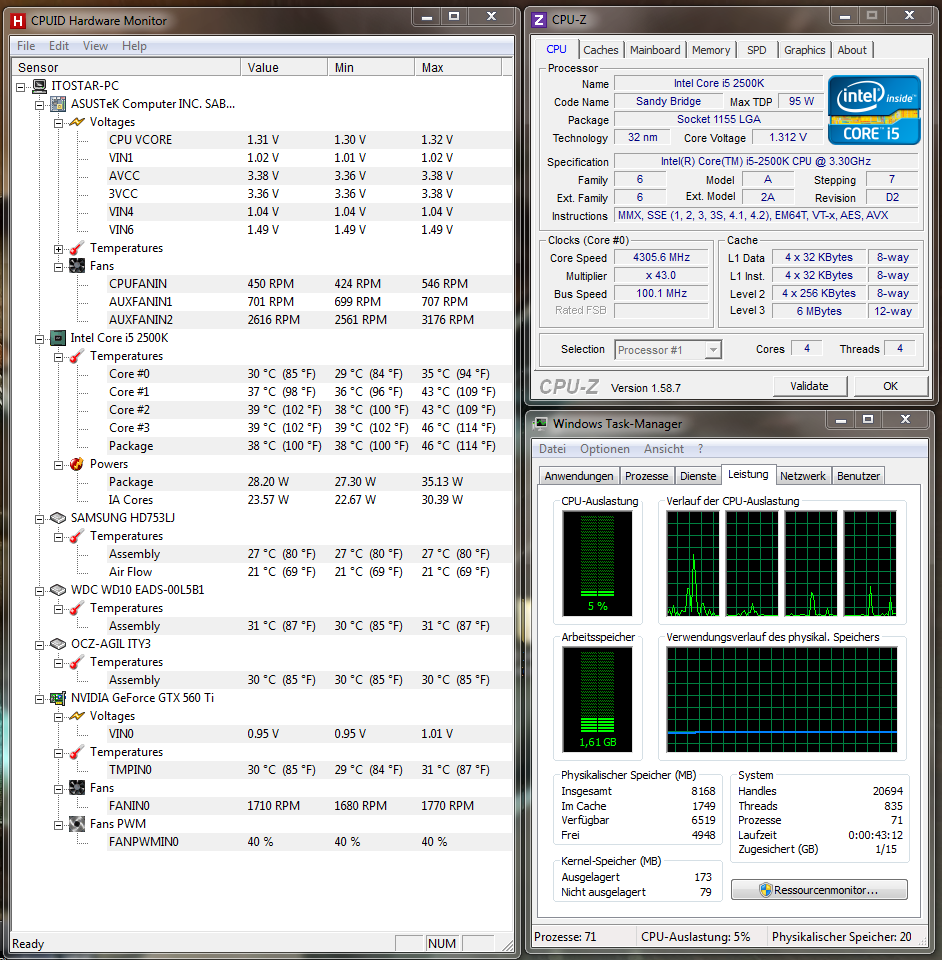Viewport: 942px width, 960px height.
Task: Collapse the Intel Core i5 2500K node
Action: click(x=39, y=339)
